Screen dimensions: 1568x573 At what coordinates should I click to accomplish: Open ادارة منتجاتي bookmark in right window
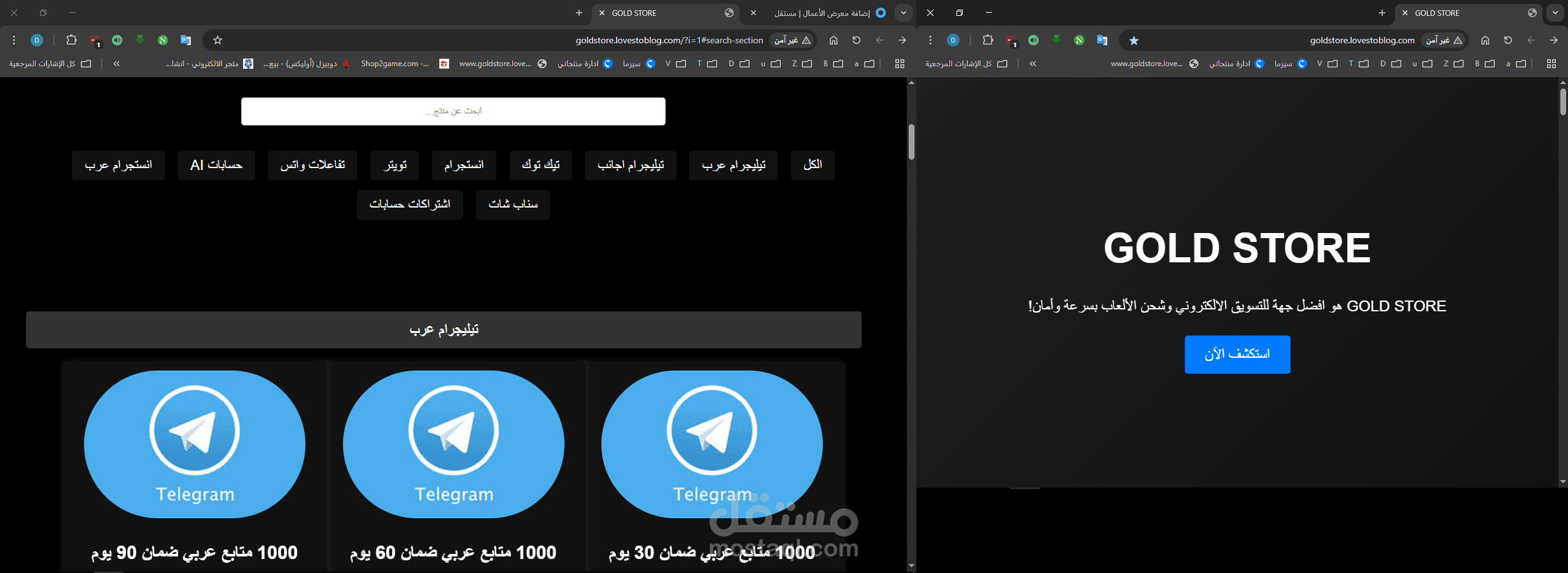pyautogui.click(x=1236, y=64)
